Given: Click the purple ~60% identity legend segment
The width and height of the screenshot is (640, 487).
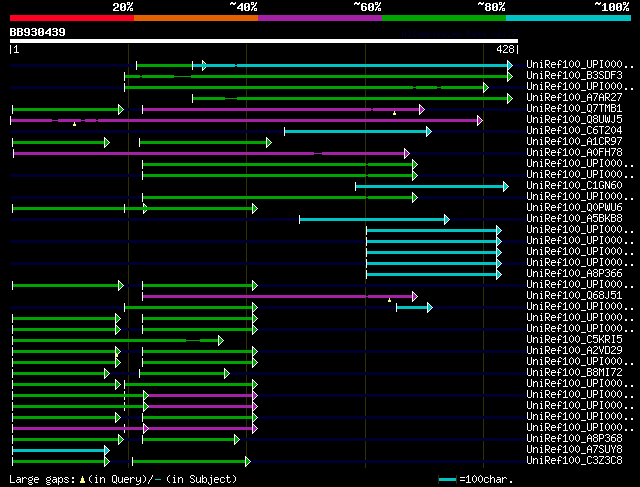Looking at the screenshot, I should tap(320, 18).
